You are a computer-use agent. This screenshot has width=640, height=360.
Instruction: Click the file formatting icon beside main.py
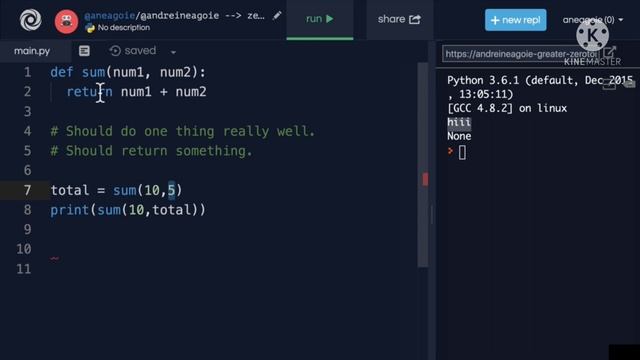point(84,51)
